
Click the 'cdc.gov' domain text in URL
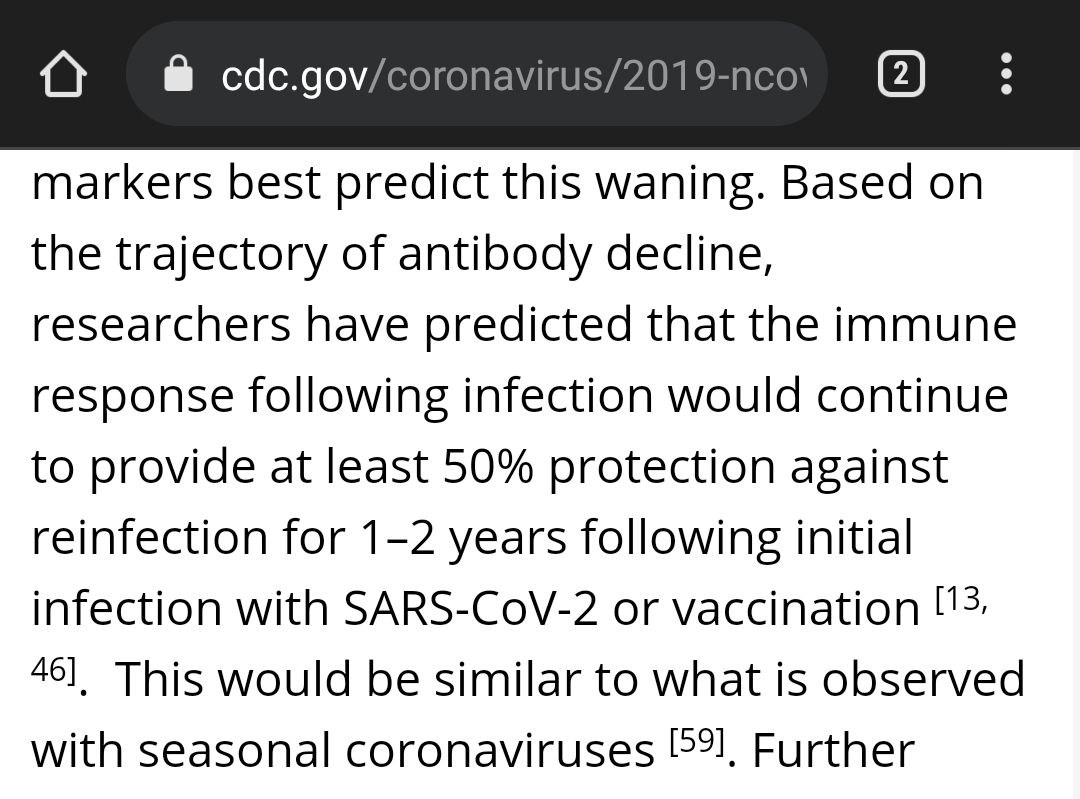[x=295, y=76]
